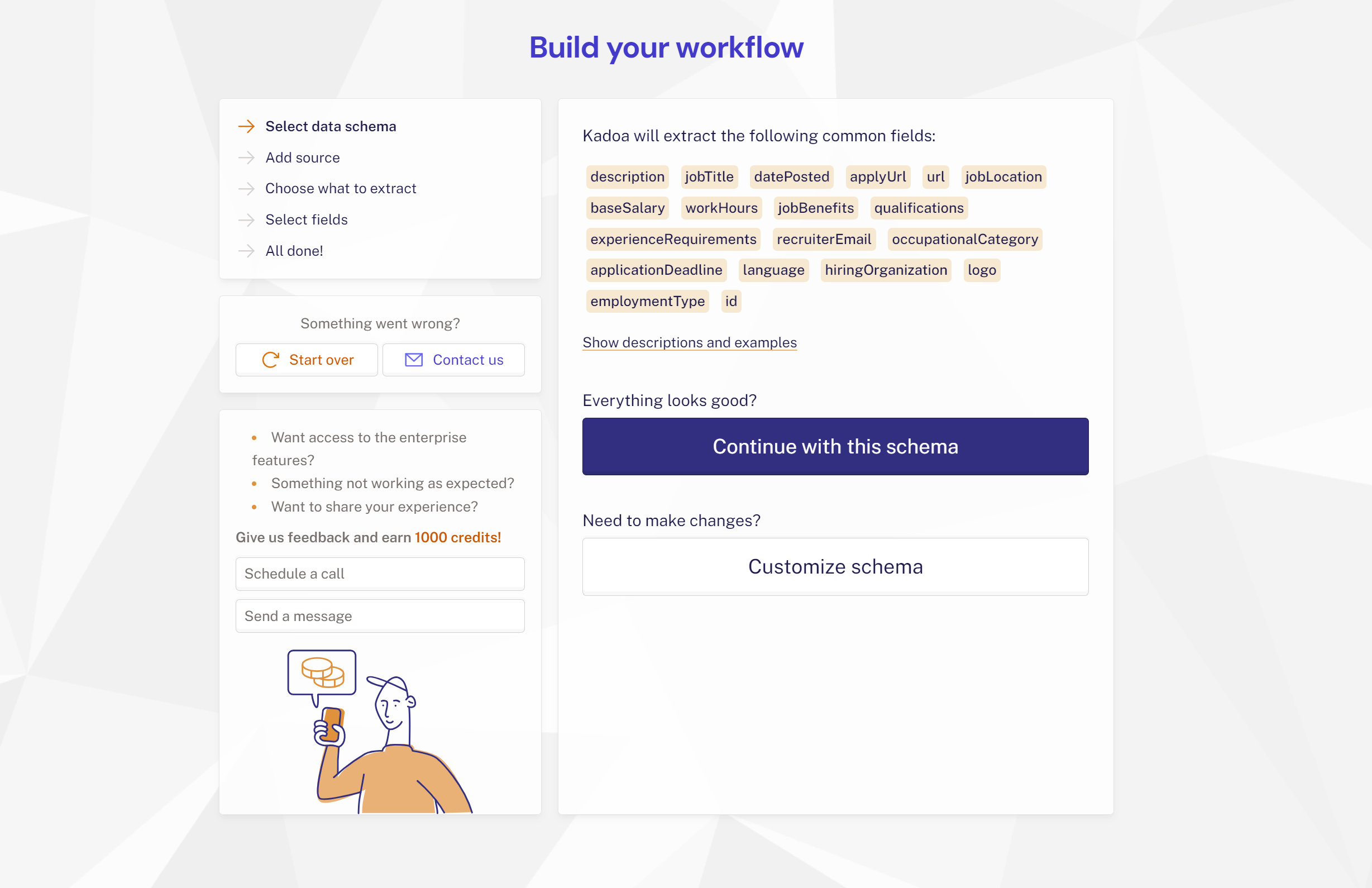
Task: Click the arrow beside Choose what to extract
Action: [x=247, y=189]
